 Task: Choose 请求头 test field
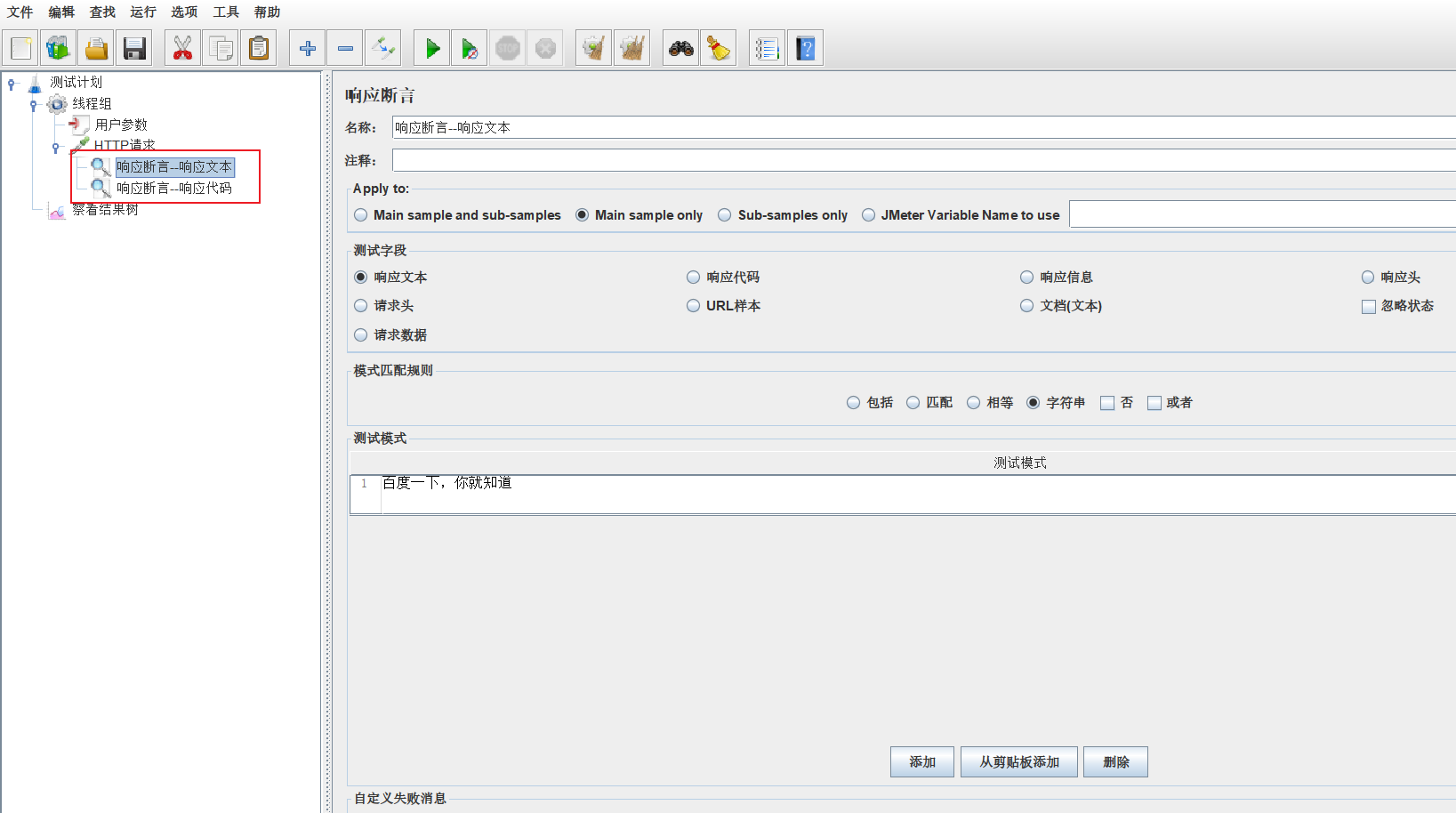(383, 306)
